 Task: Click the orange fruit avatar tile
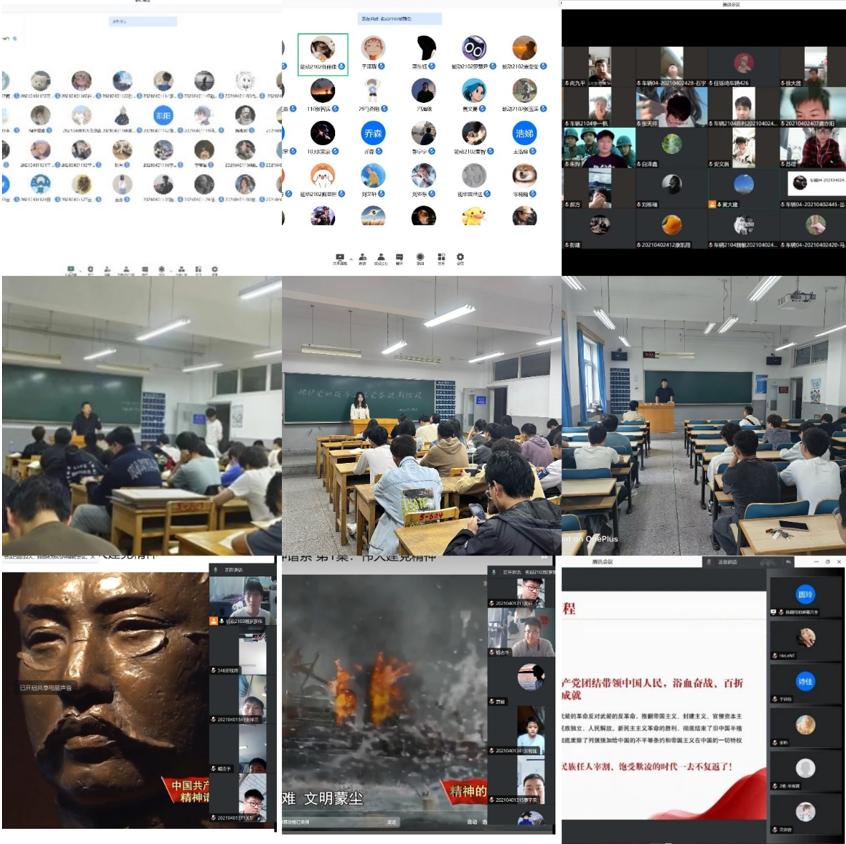tap(671, 224)
